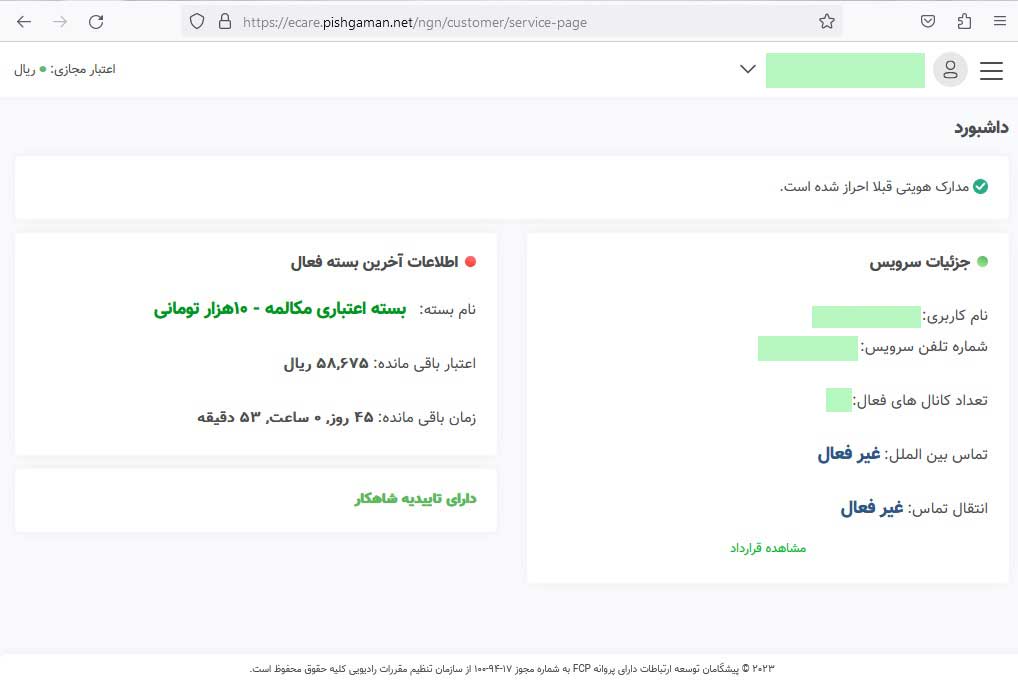Click the padlock site security icon
The width and height of the screenshot is (1018, 681).
pos(224,21)
